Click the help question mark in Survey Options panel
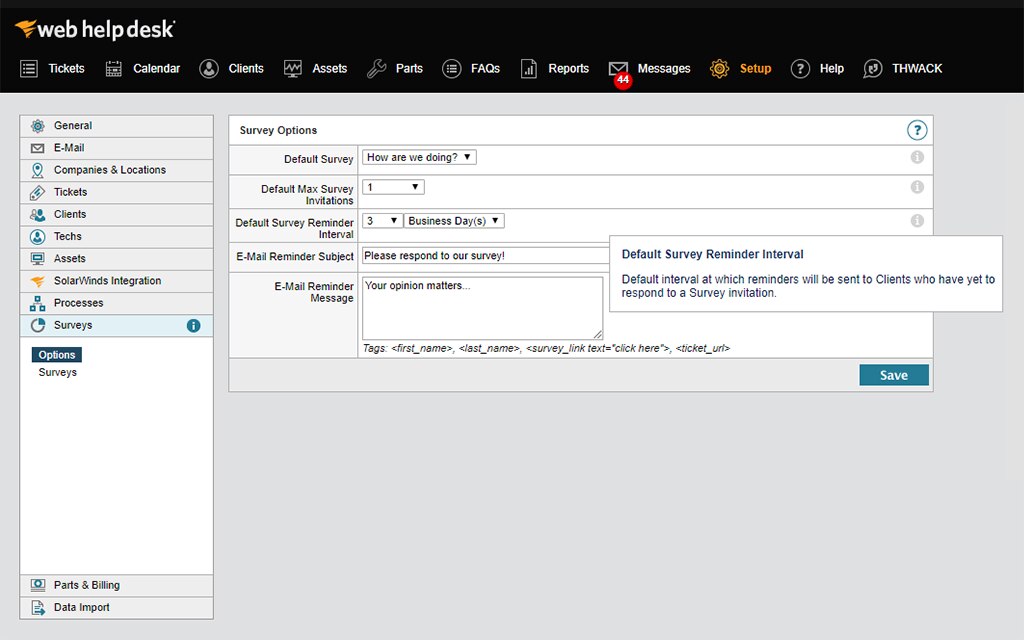This screenshot has width=1024, height=640. click(917, 130)
